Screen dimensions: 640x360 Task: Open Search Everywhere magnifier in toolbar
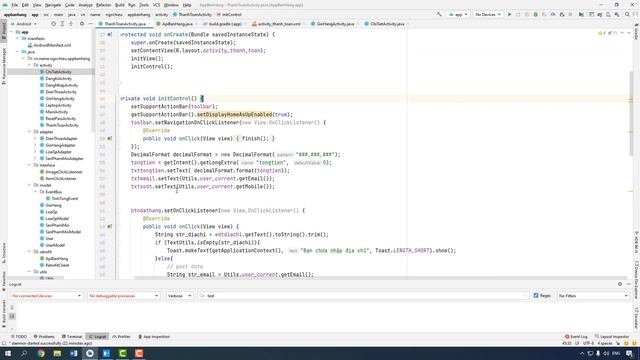pyautogui.click(x=627, y=14)
